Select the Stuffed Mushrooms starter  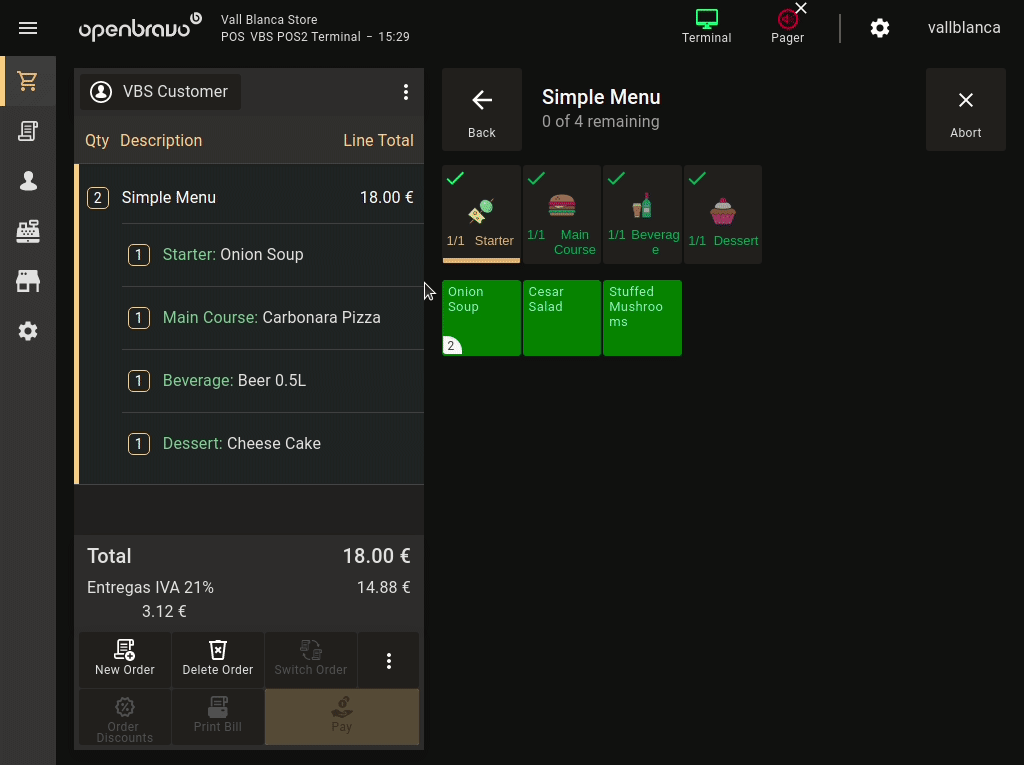pos(642,318)
